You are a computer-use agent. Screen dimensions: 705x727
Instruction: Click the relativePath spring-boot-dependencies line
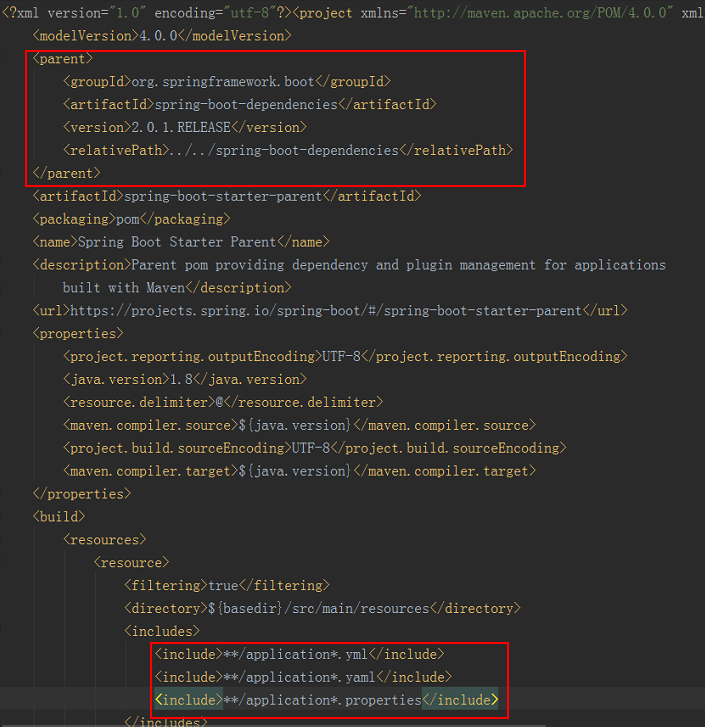pos(288,150)
